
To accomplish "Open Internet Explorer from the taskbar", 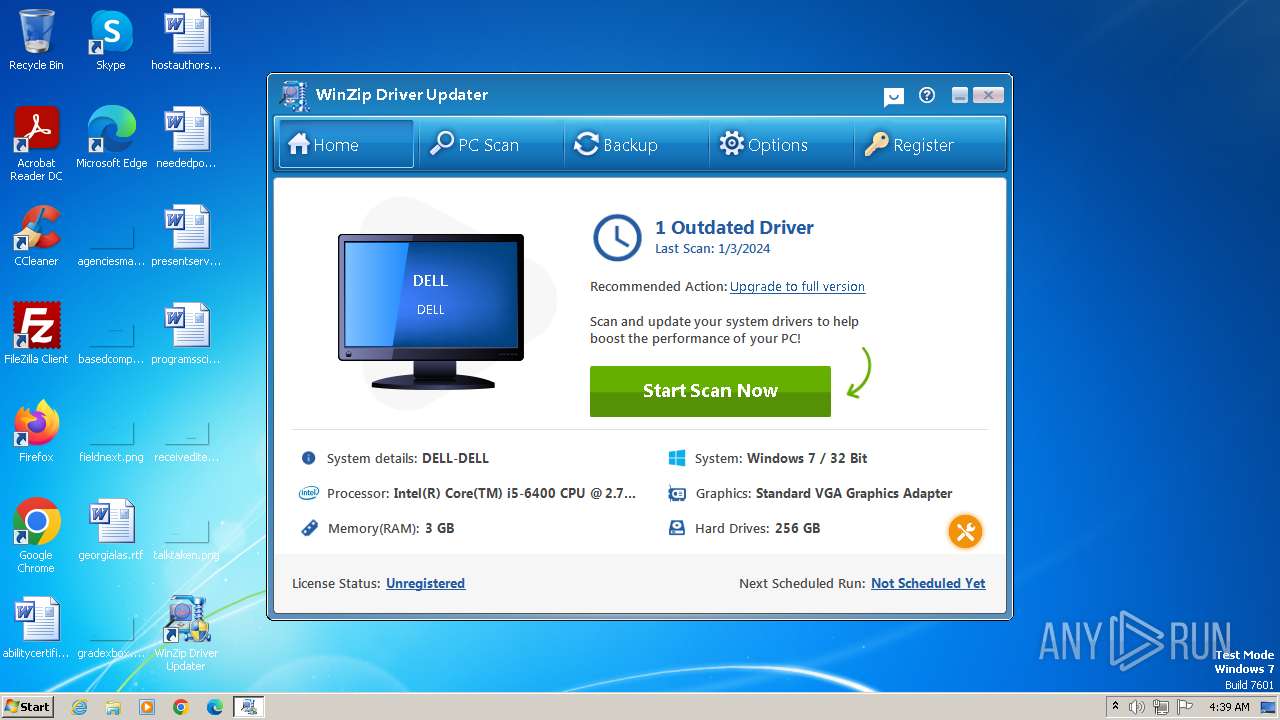I will click(79, 707).
